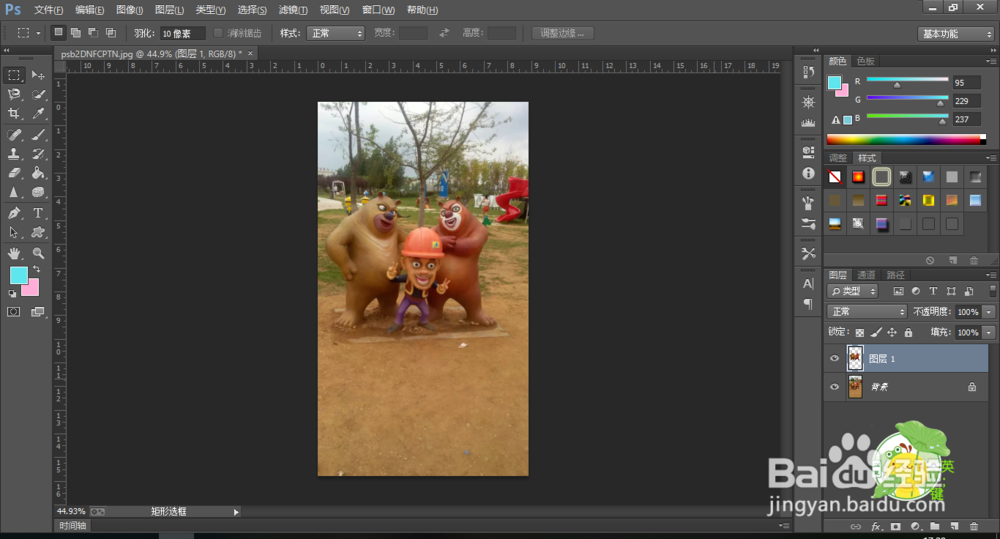Select the Spot Healing Brush tool
This screenshot has height=539, width=1000.
click(14, 135)
